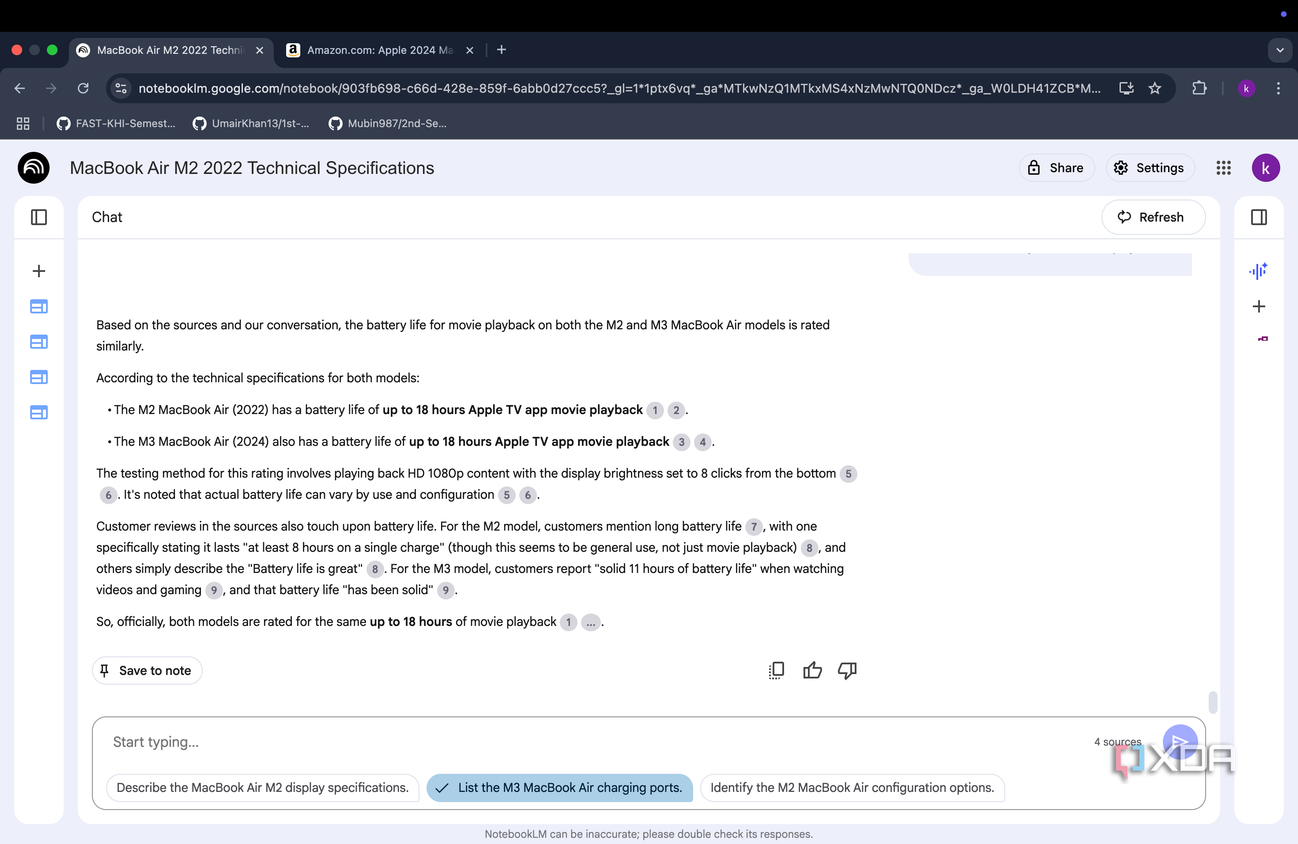Open the Mubin987/2nd-Se bookmark
Screen dimensions: 1298x844
coord(386,123)
